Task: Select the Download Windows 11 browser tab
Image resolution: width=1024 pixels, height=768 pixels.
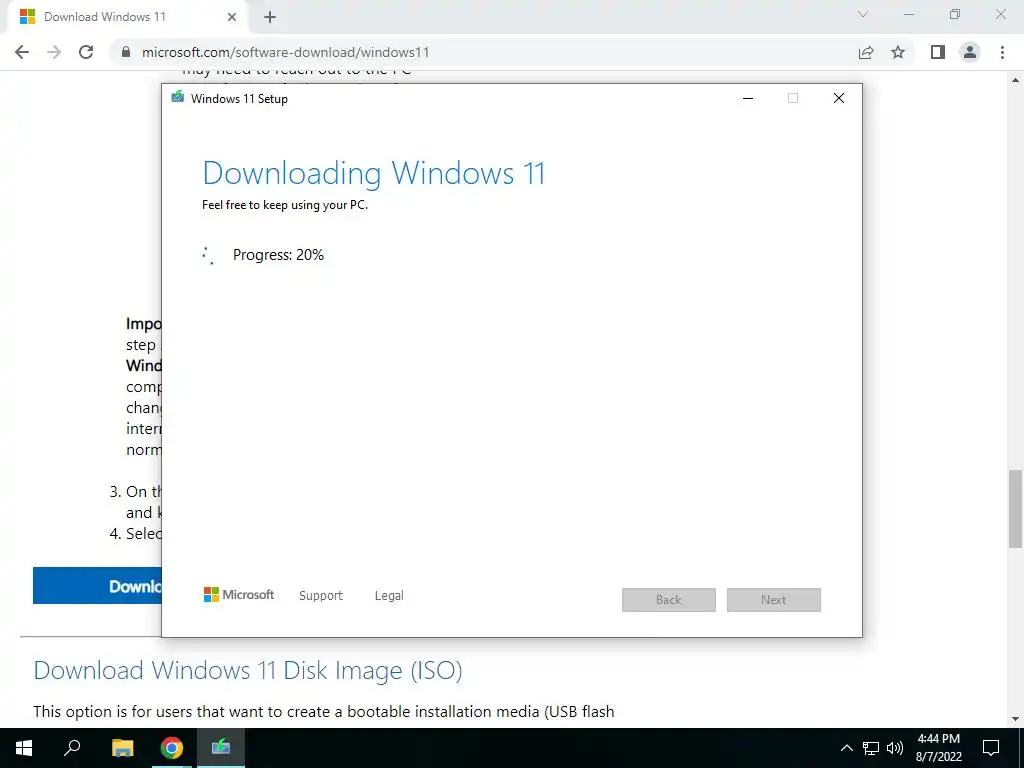Action: pyautogui.click(x=127, y=18)
